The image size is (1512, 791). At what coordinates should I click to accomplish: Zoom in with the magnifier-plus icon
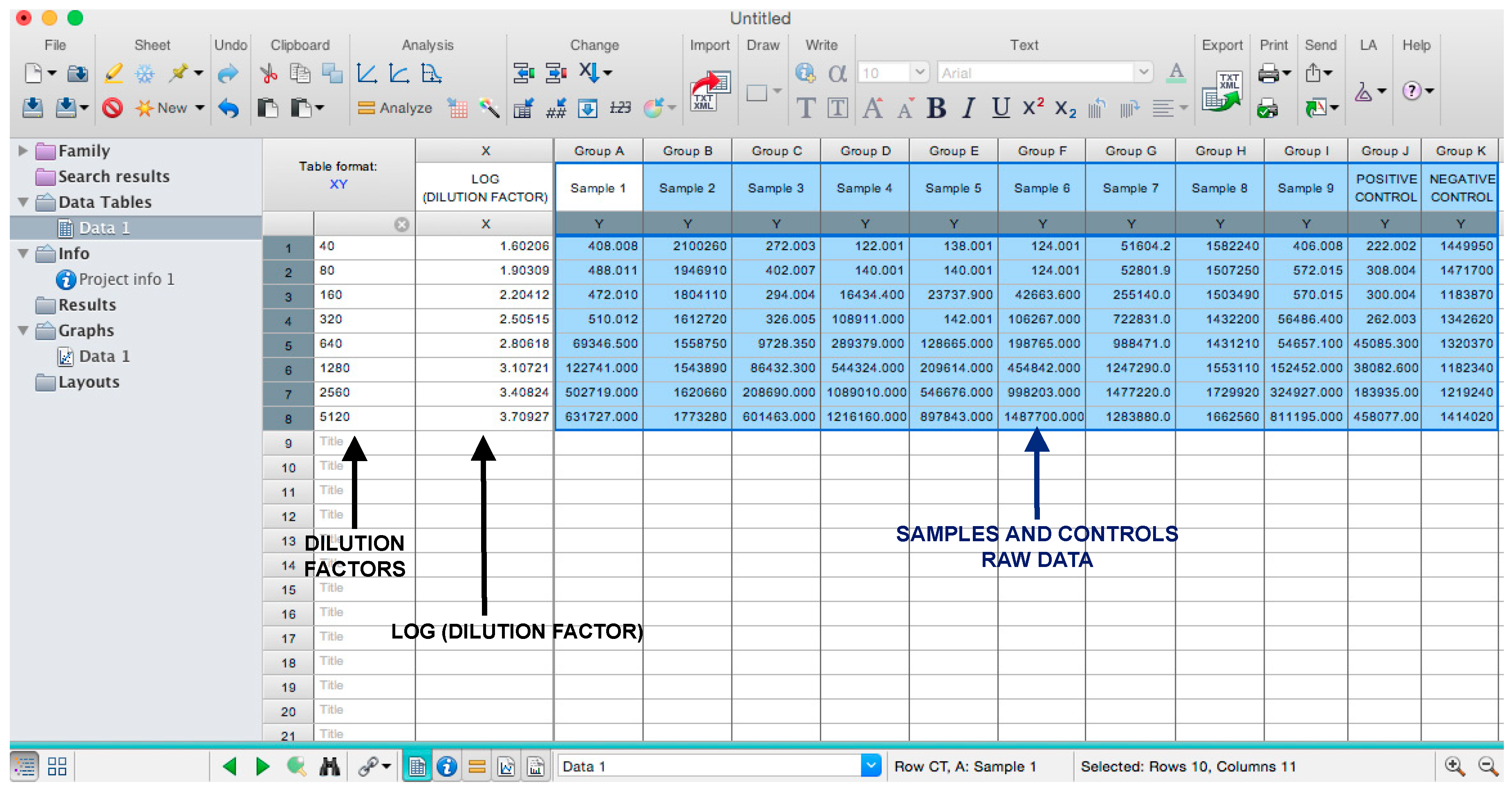click(1454, 766)
